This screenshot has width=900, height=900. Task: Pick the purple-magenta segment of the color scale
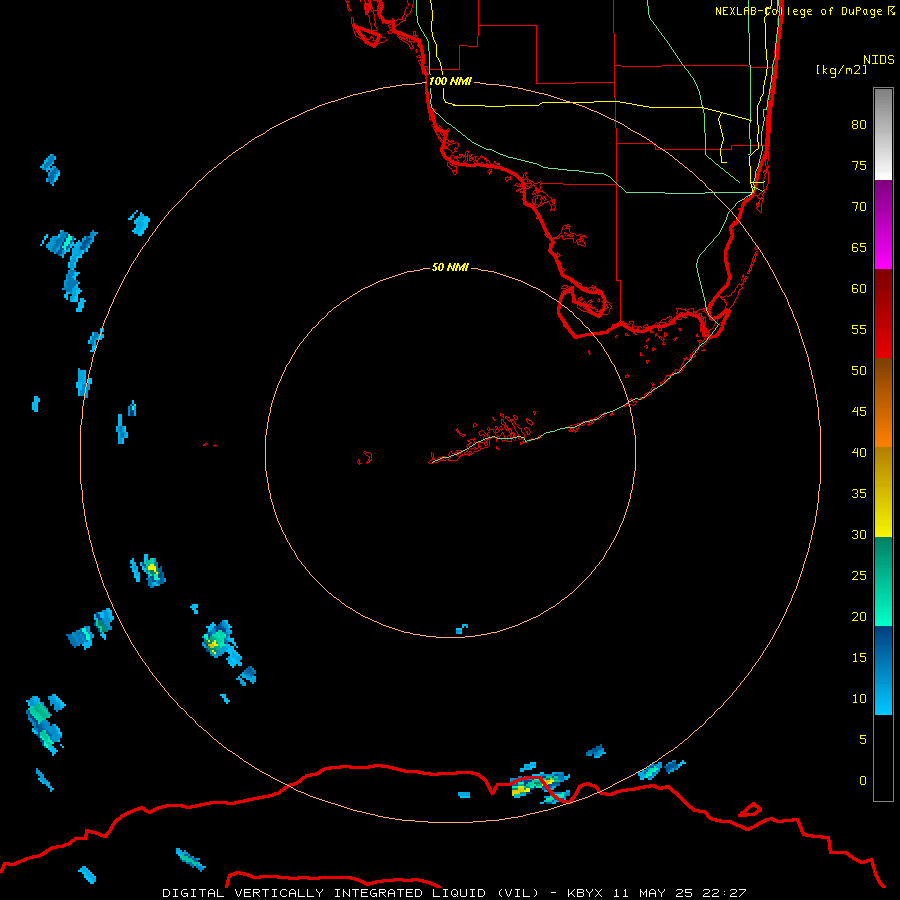(x=883, y=224)
